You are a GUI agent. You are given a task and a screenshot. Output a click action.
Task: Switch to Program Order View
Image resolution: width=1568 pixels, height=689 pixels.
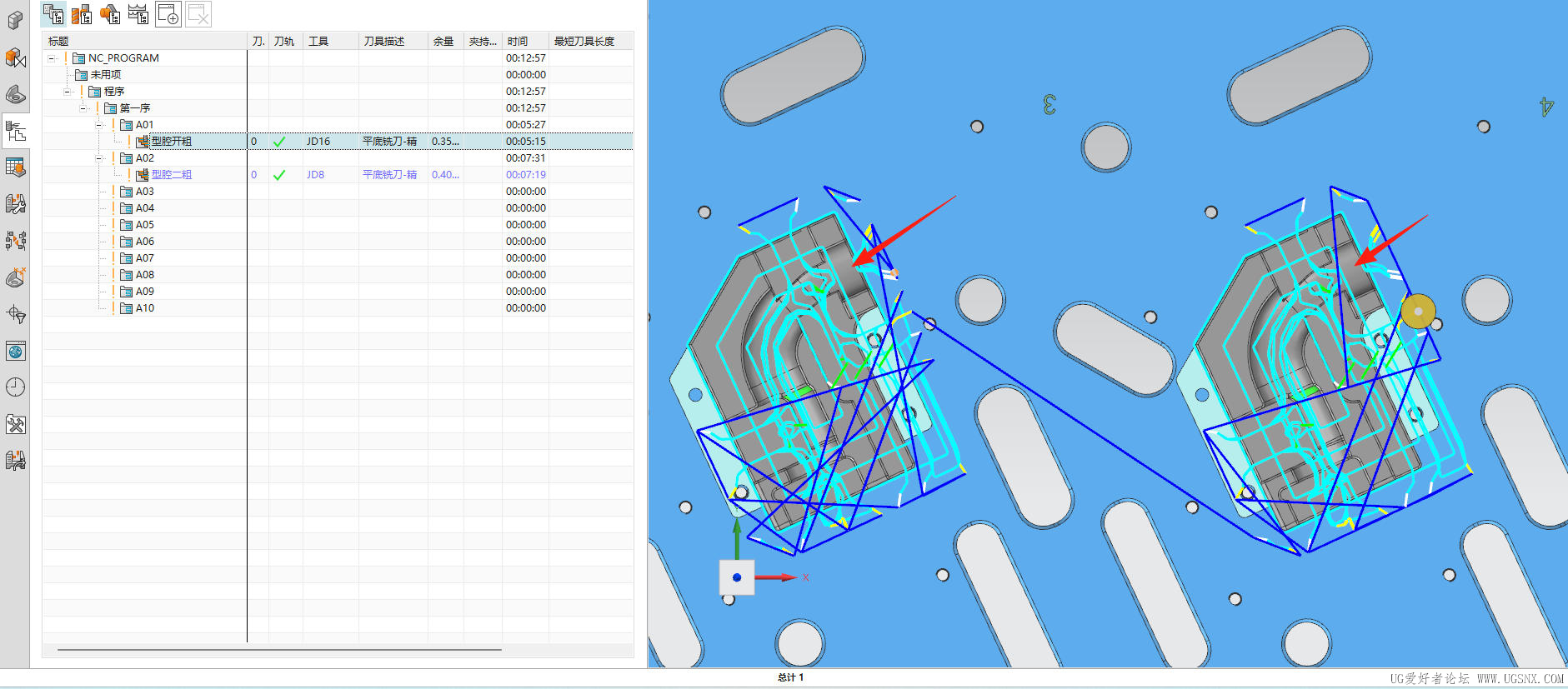54,14
